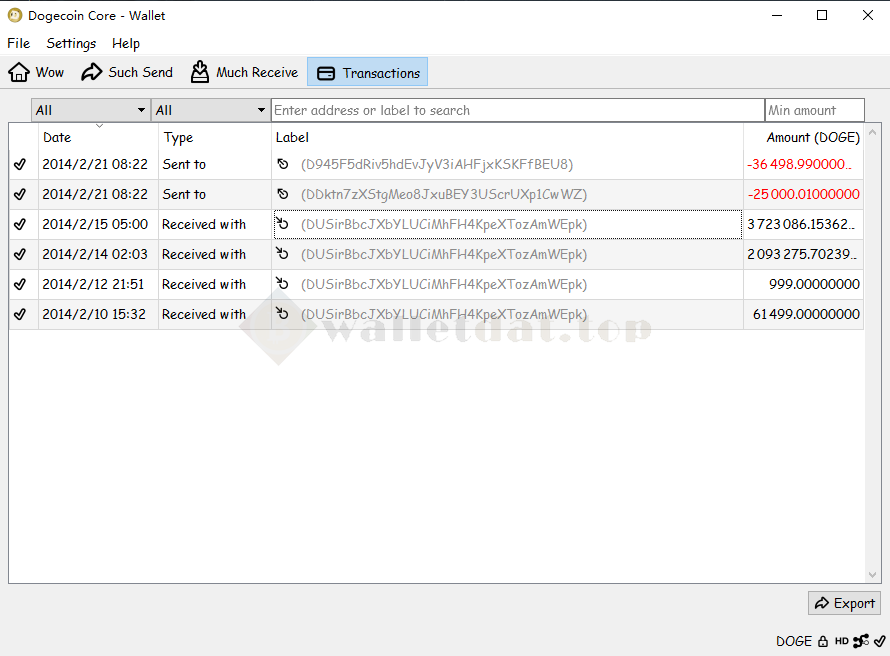Click received icon on 2014/2/10 15:32 row

pos(283,314)
